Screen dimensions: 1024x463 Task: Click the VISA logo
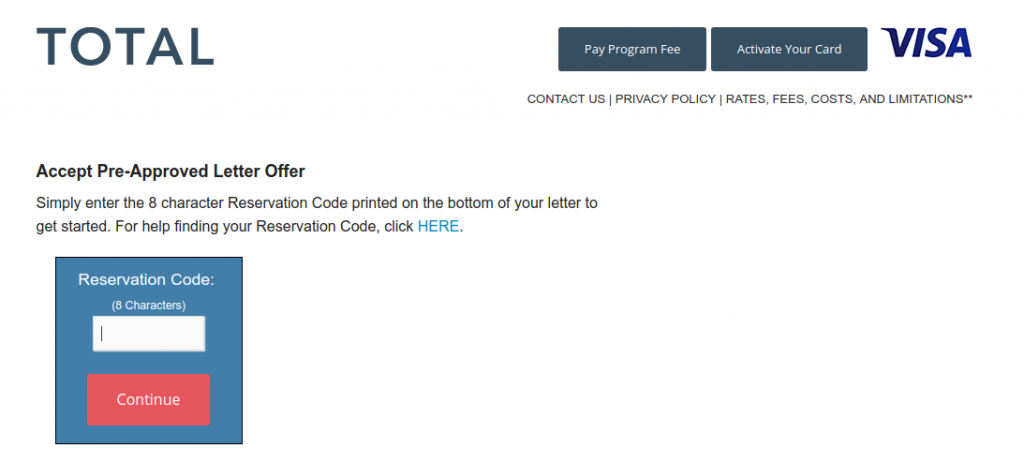926,43
